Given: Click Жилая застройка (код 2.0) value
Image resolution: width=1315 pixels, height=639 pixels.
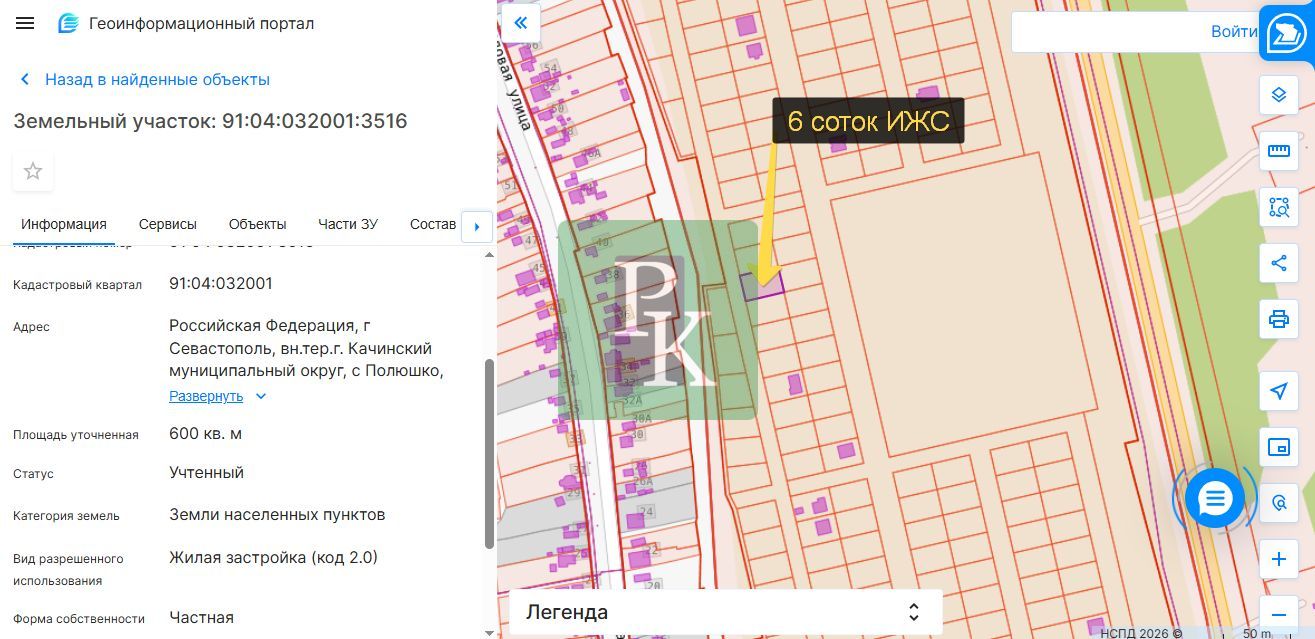Looking at the screenshot, I should tap(273, 557).
